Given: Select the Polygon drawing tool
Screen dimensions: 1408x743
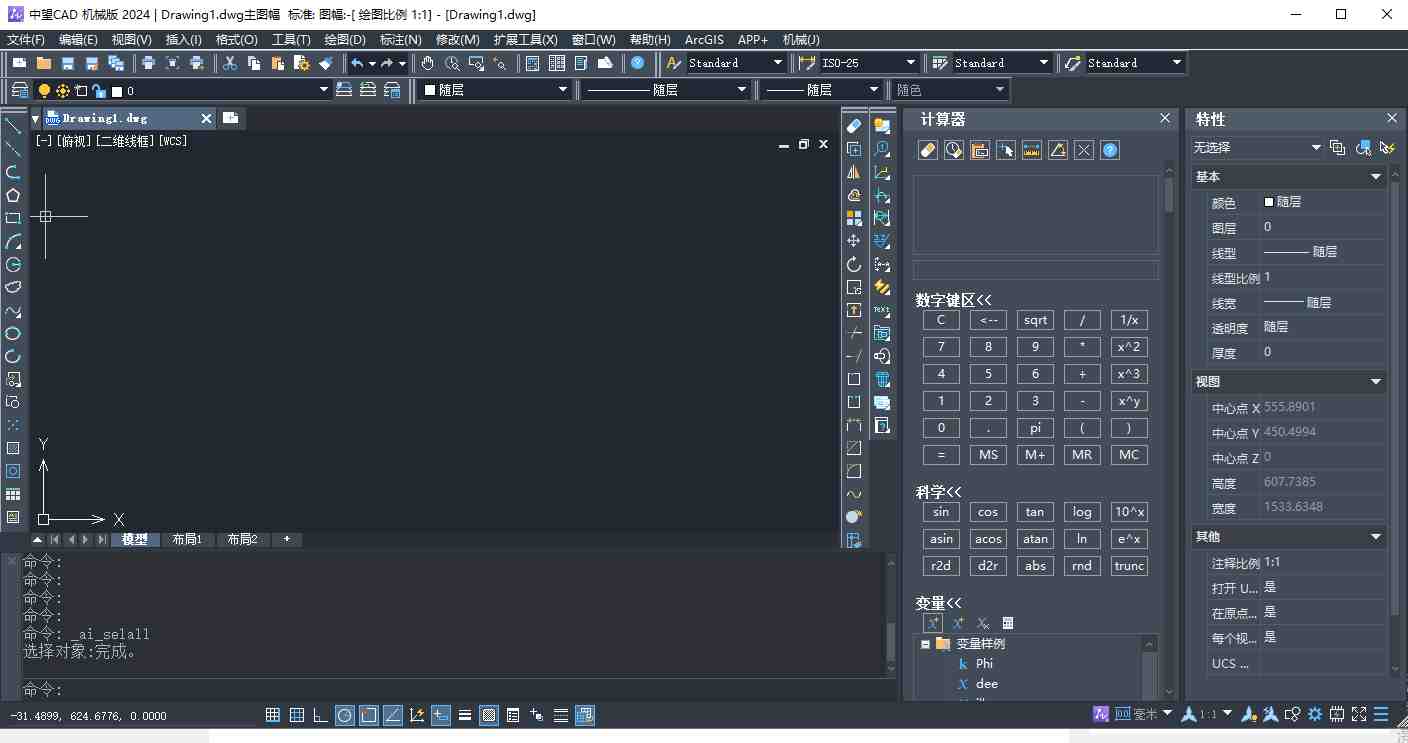Looking at the screenshot, I should click(x=13, y=195).
